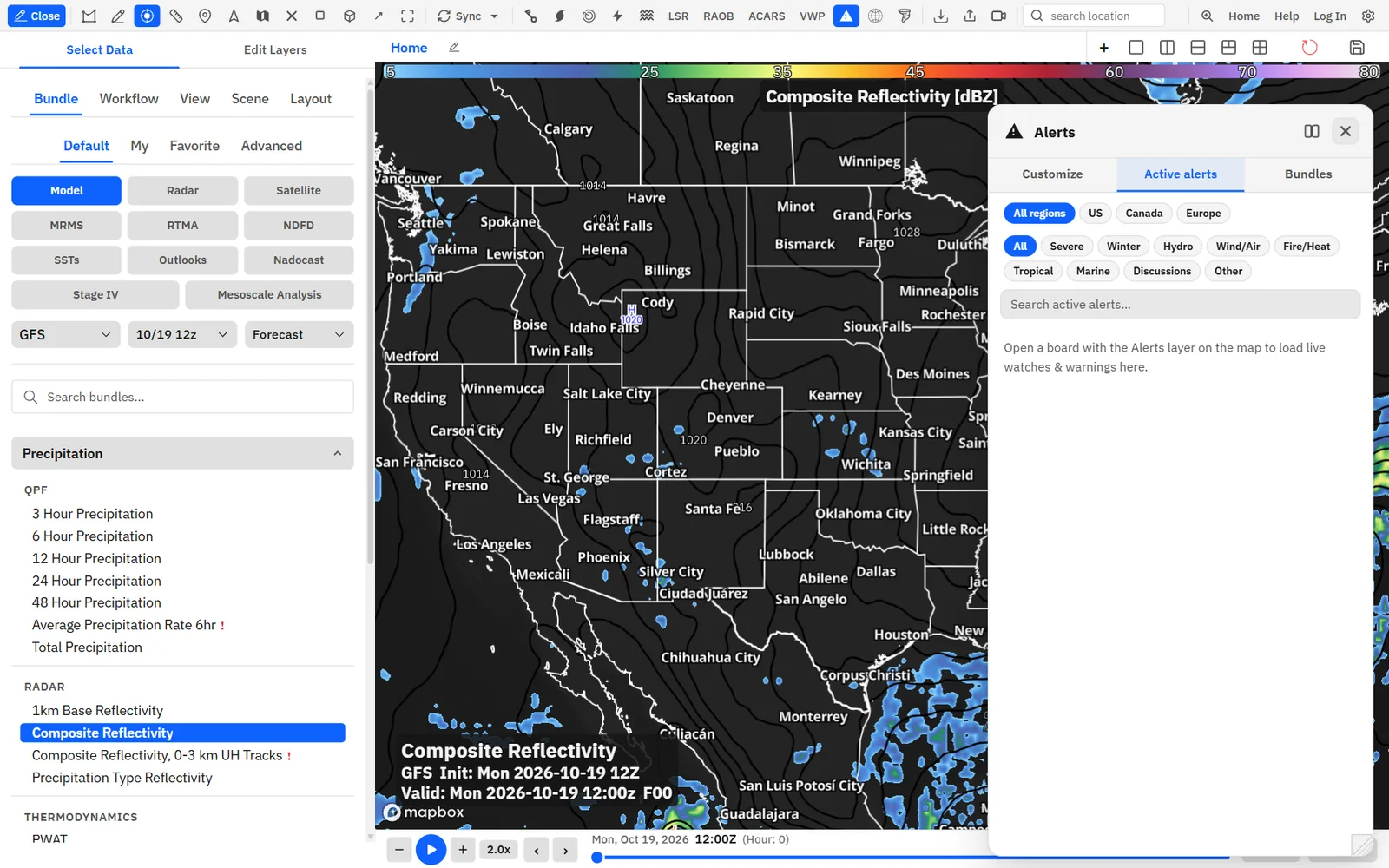Click the timeline slider handle

click(597, 858)
